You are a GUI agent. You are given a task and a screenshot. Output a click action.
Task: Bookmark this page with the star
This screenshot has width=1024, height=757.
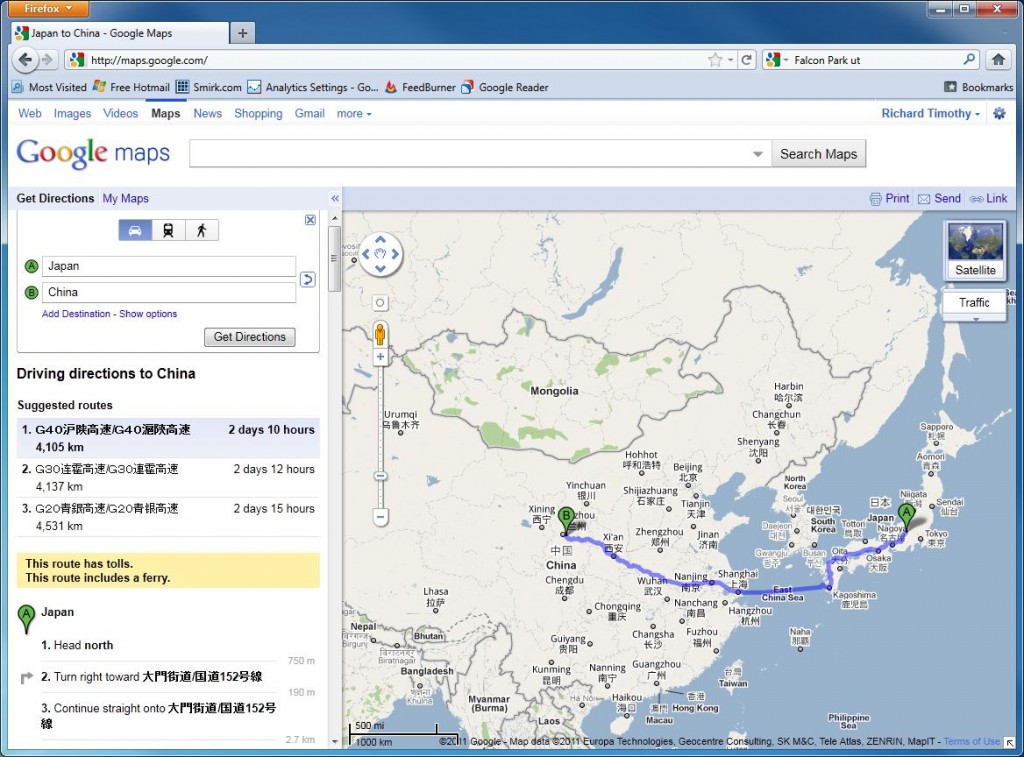715,60
